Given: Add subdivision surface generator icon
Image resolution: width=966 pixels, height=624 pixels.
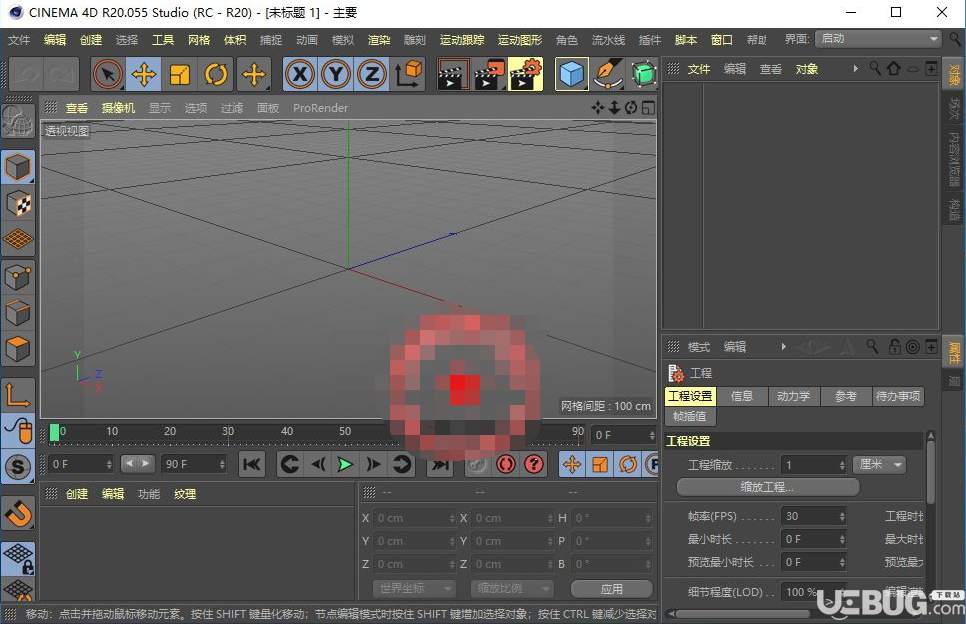Looking at the screenshot, I should 643,75.
